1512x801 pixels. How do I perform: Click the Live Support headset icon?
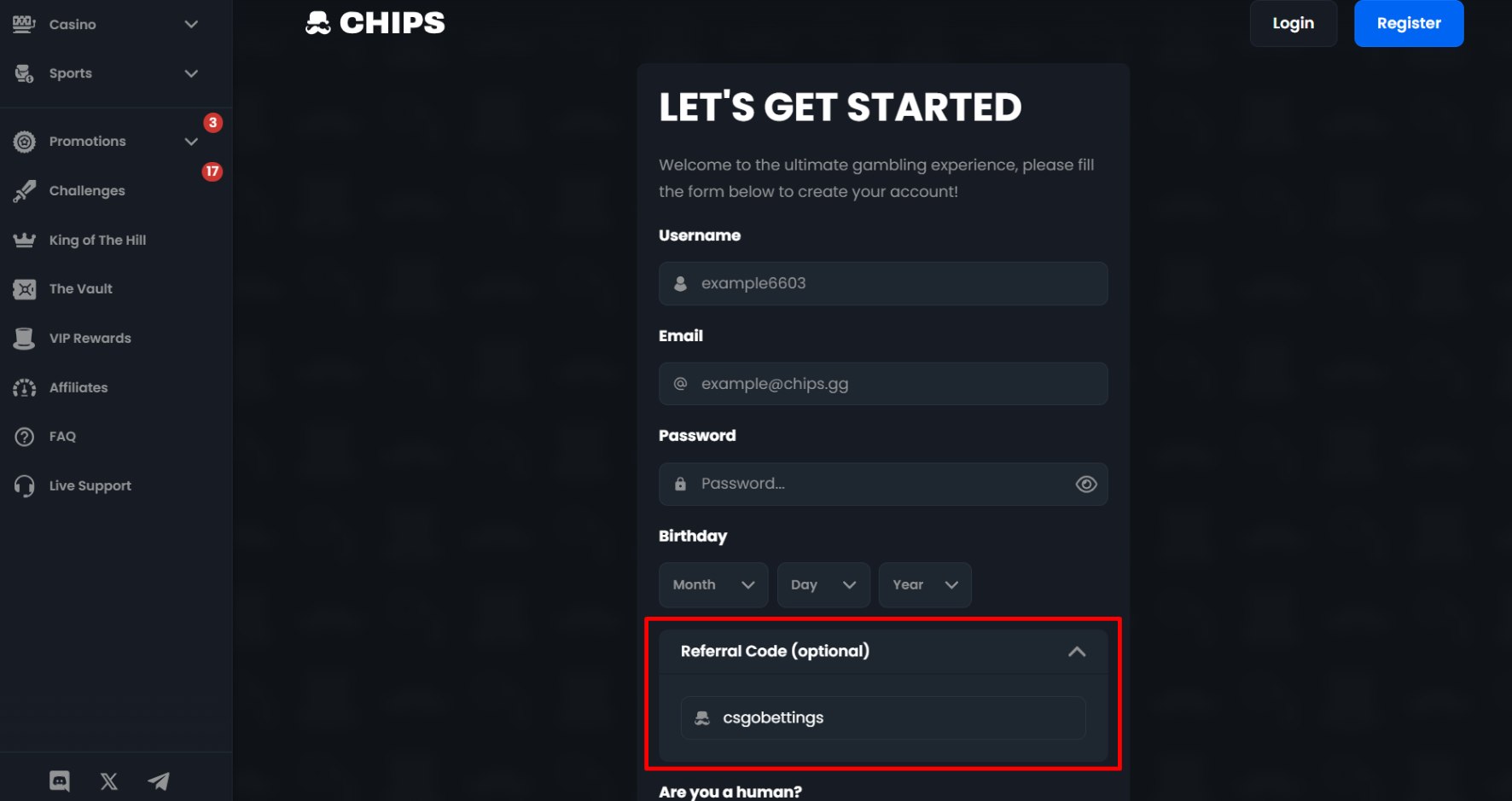[25, 485]
